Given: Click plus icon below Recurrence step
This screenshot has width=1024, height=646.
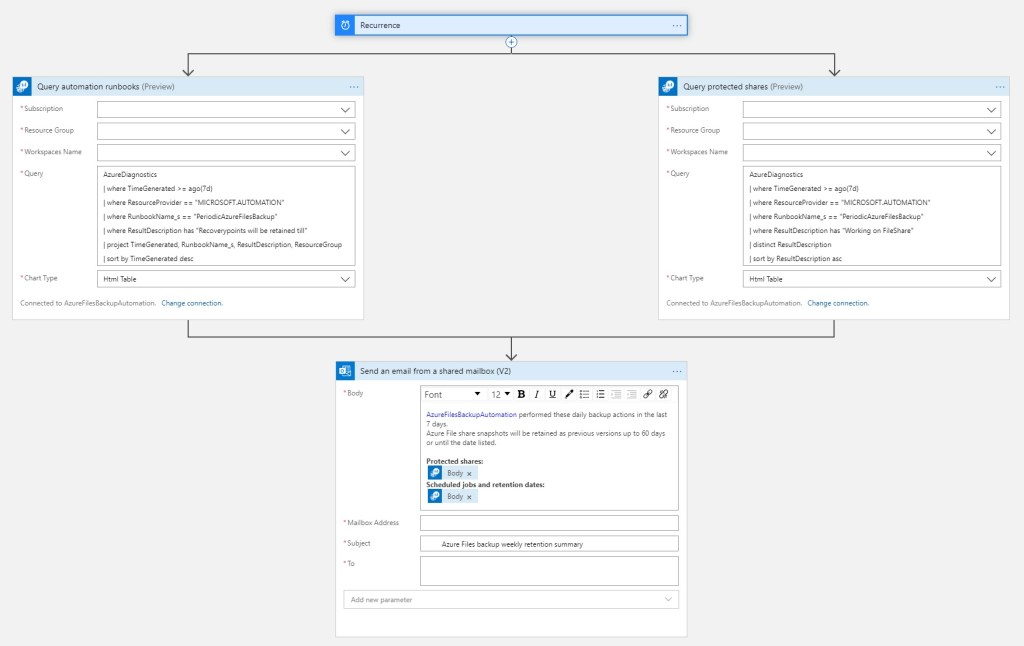Looking at the screenshot, I should click(x=511, y=42).
